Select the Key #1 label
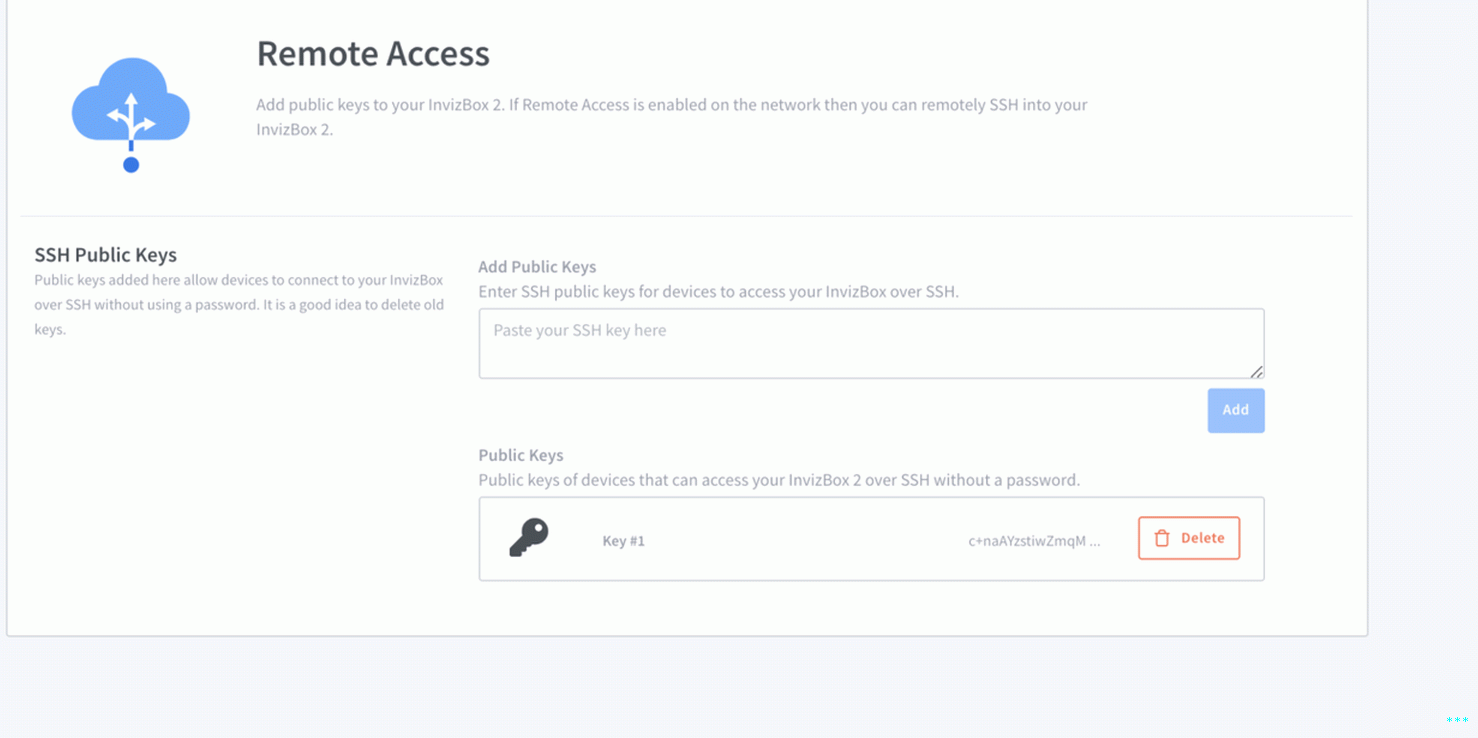 (x=623, y=541)
